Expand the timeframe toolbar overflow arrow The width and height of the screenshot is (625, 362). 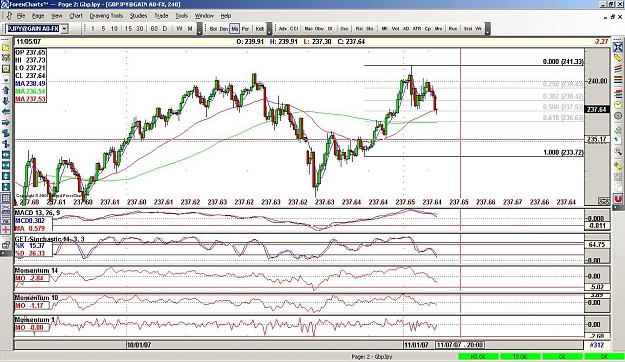click(200, 29)
